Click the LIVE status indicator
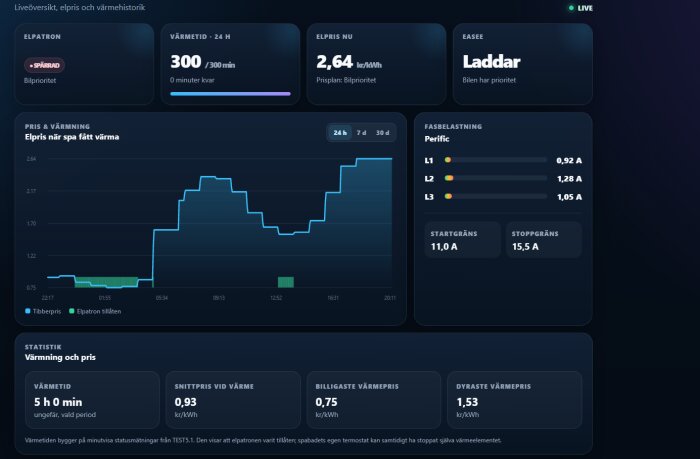This screenshot has height=459, width=700. (x=580, y=8)
